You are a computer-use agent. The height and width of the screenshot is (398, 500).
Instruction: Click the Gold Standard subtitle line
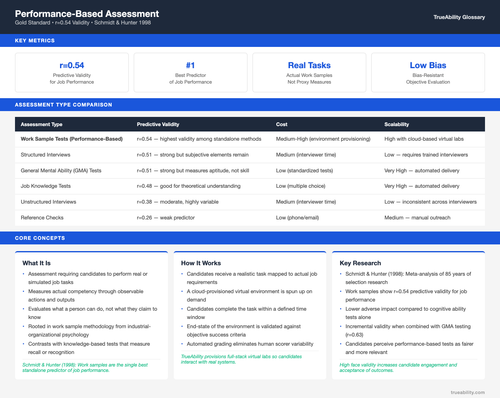tap(83, 23)
